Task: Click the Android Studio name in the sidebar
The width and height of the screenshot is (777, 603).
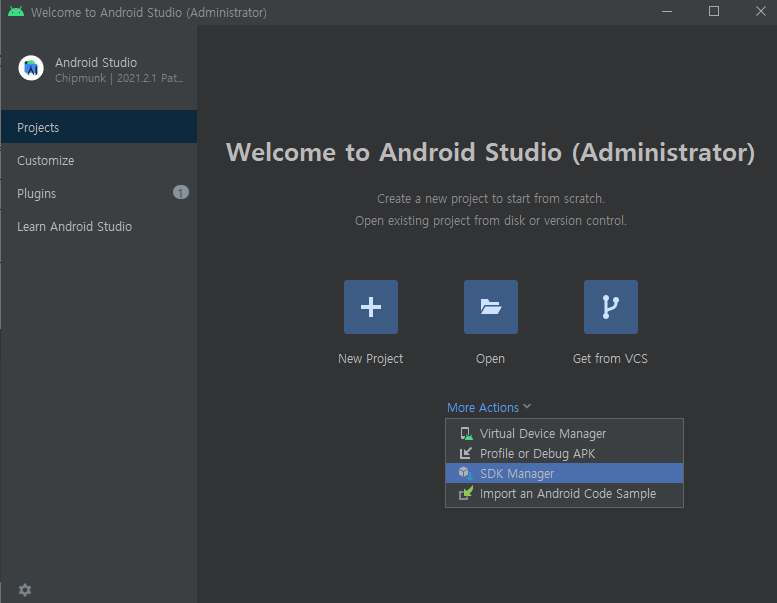Action: (96, 62)
